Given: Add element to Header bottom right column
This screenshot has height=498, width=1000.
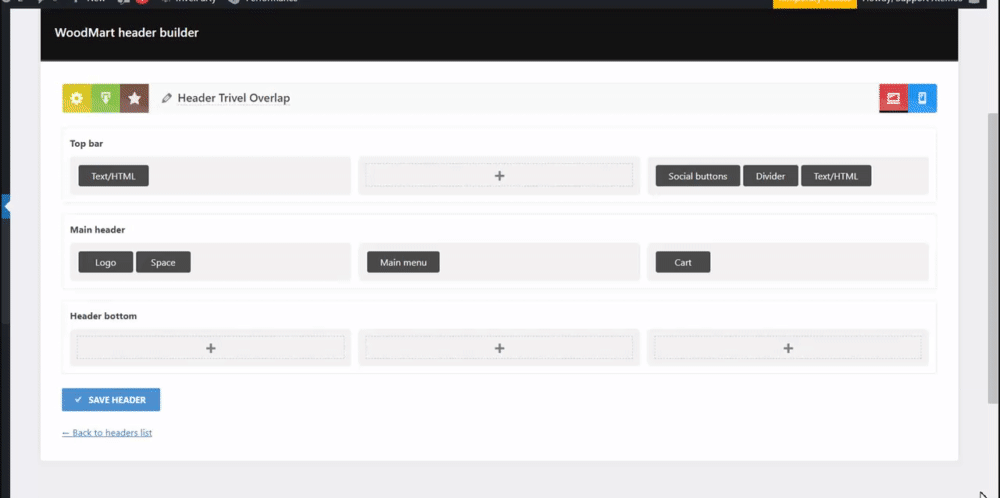Looking at the screenshot, I should [788, 348].
